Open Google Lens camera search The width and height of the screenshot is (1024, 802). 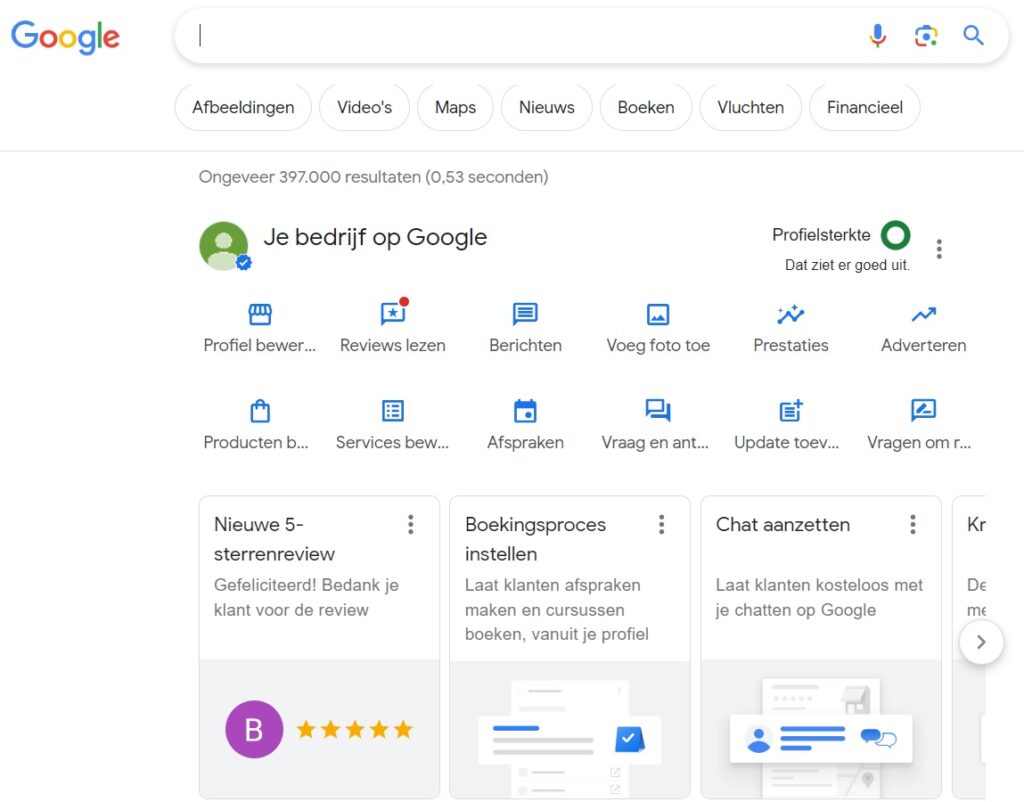926,35
